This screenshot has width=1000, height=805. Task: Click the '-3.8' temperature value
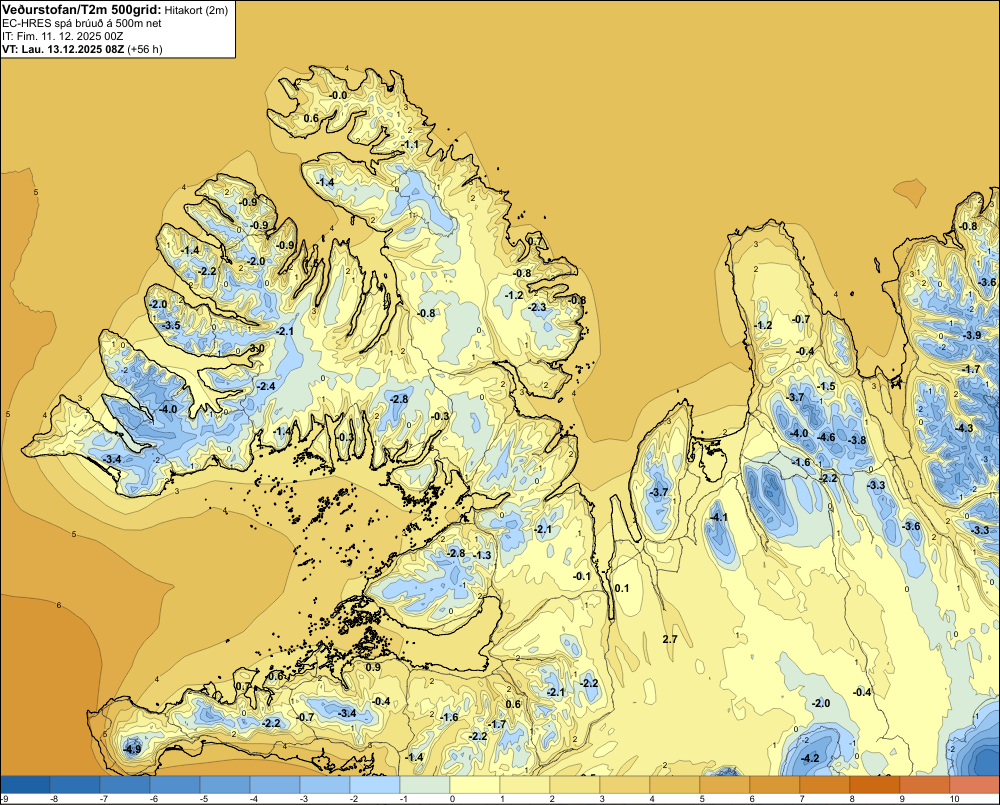tap(857, 440)
